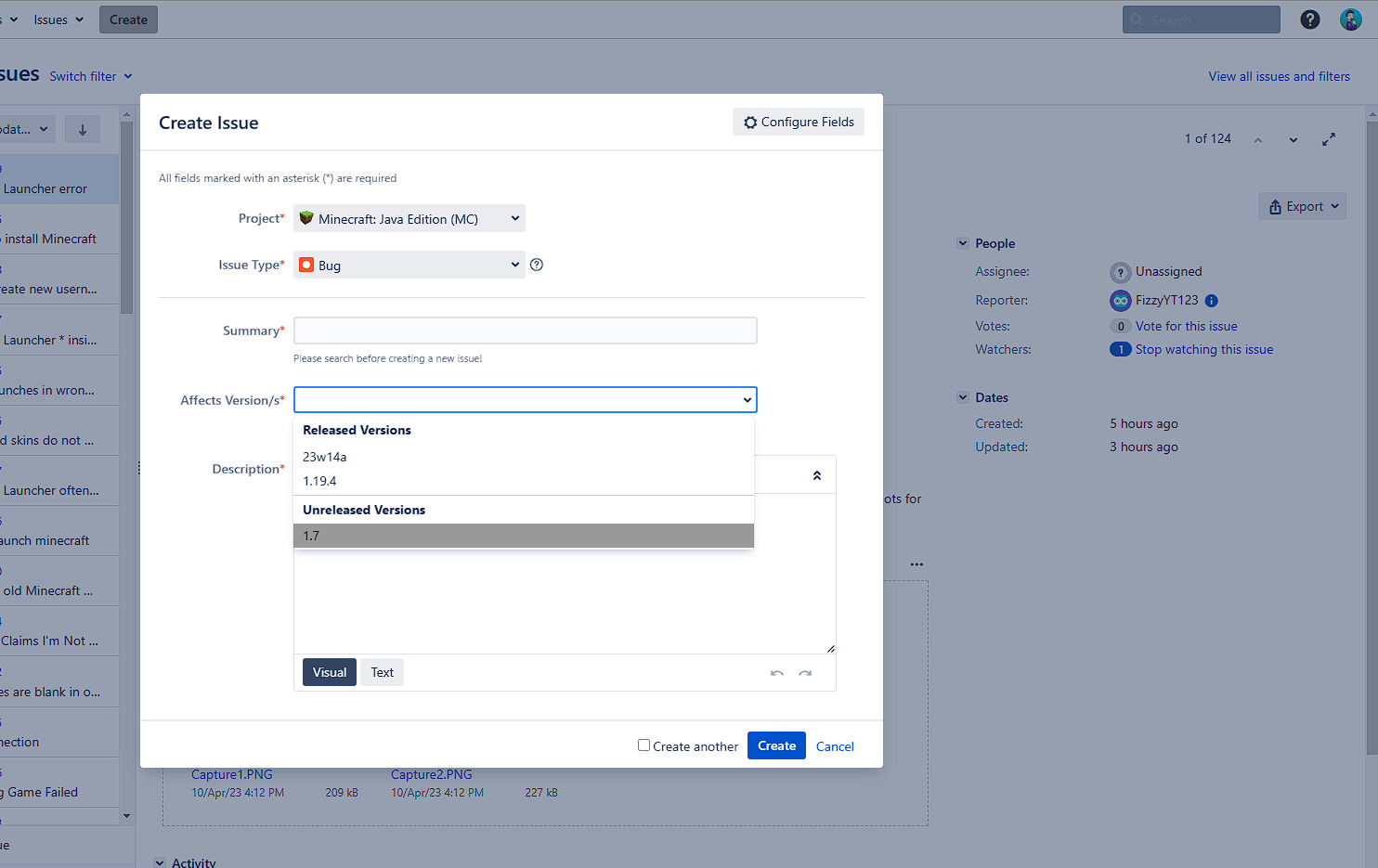Open the Project dropdown

409,219
